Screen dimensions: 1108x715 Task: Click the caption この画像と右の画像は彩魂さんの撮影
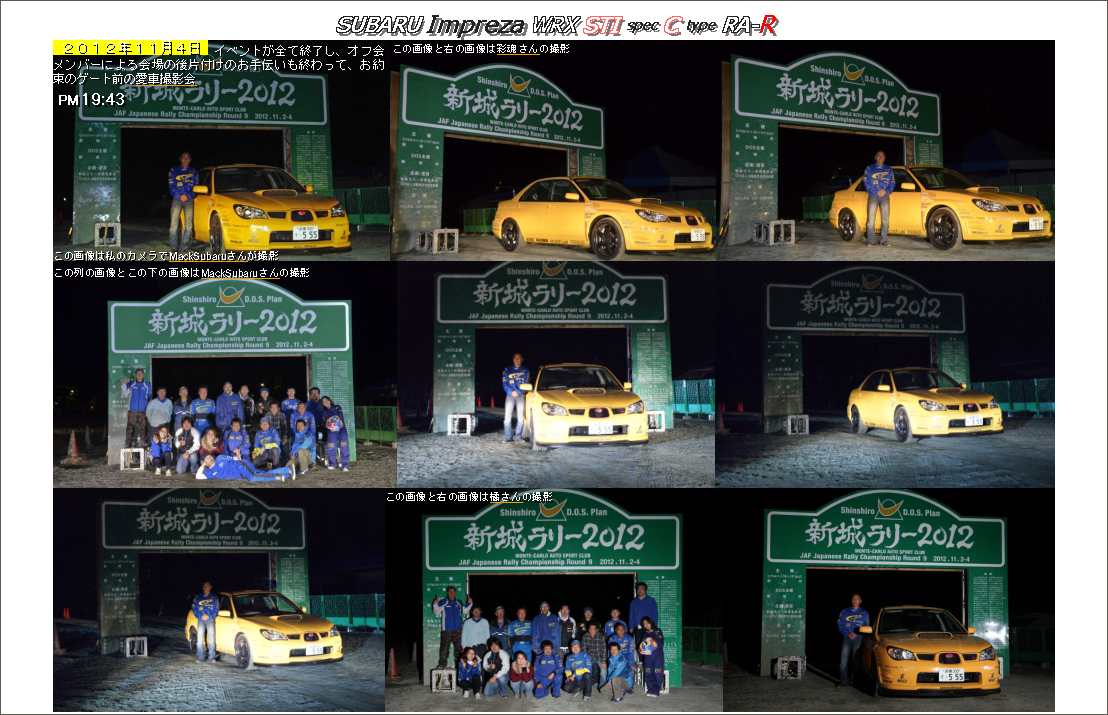tap(481, 49)
